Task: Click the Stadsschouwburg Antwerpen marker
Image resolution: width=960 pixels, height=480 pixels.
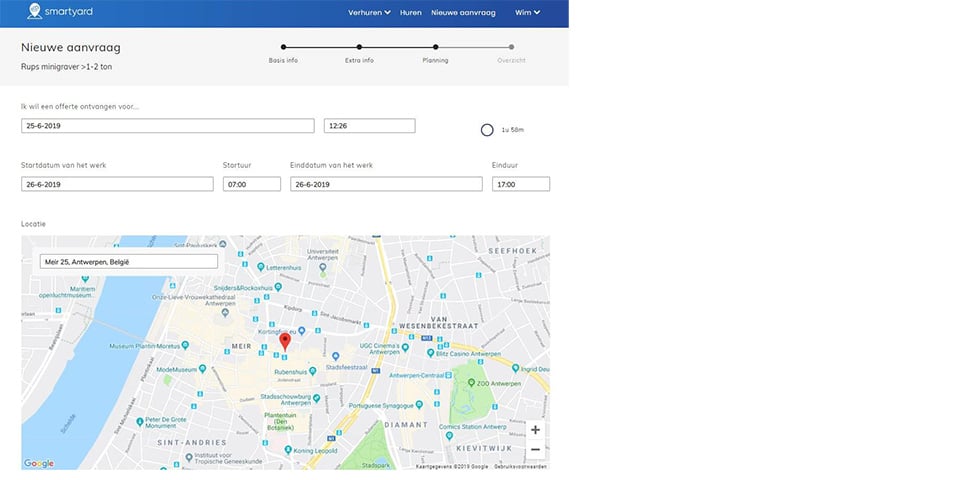Action: click(x=317, y=399)
